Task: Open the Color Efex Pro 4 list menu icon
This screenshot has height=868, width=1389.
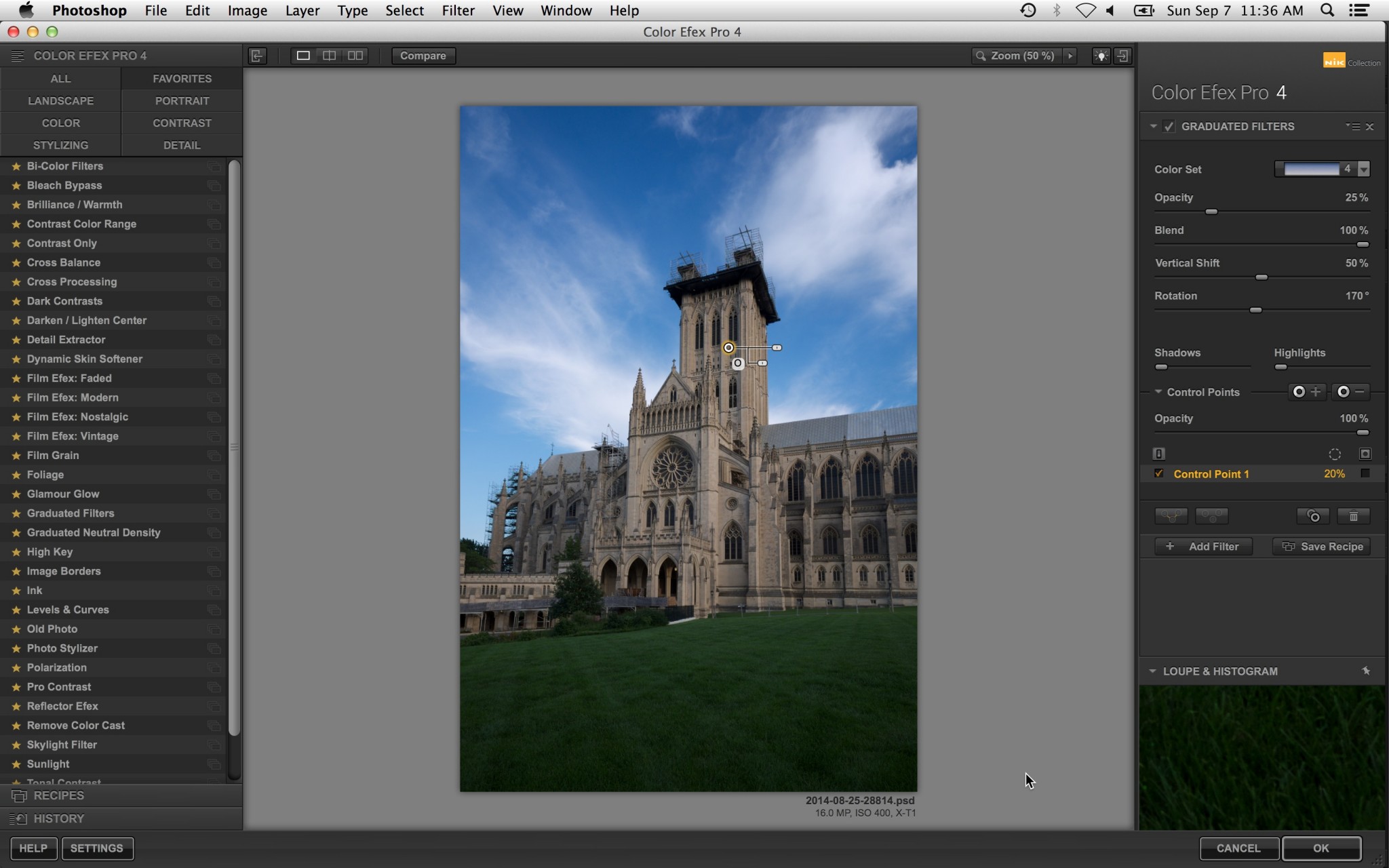Action: [18, 56]
